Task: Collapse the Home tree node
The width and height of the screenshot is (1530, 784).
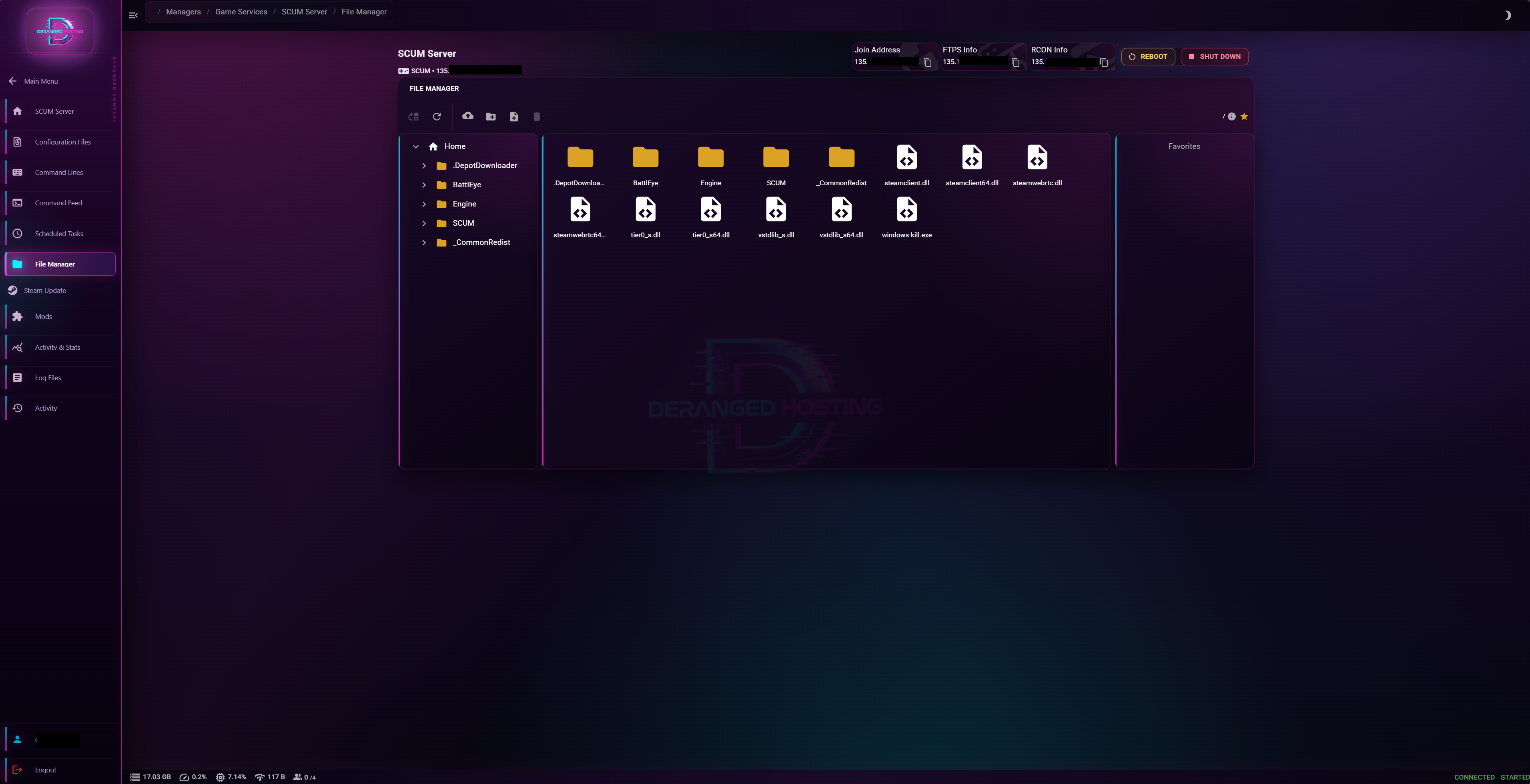Action: coord(416,146)
